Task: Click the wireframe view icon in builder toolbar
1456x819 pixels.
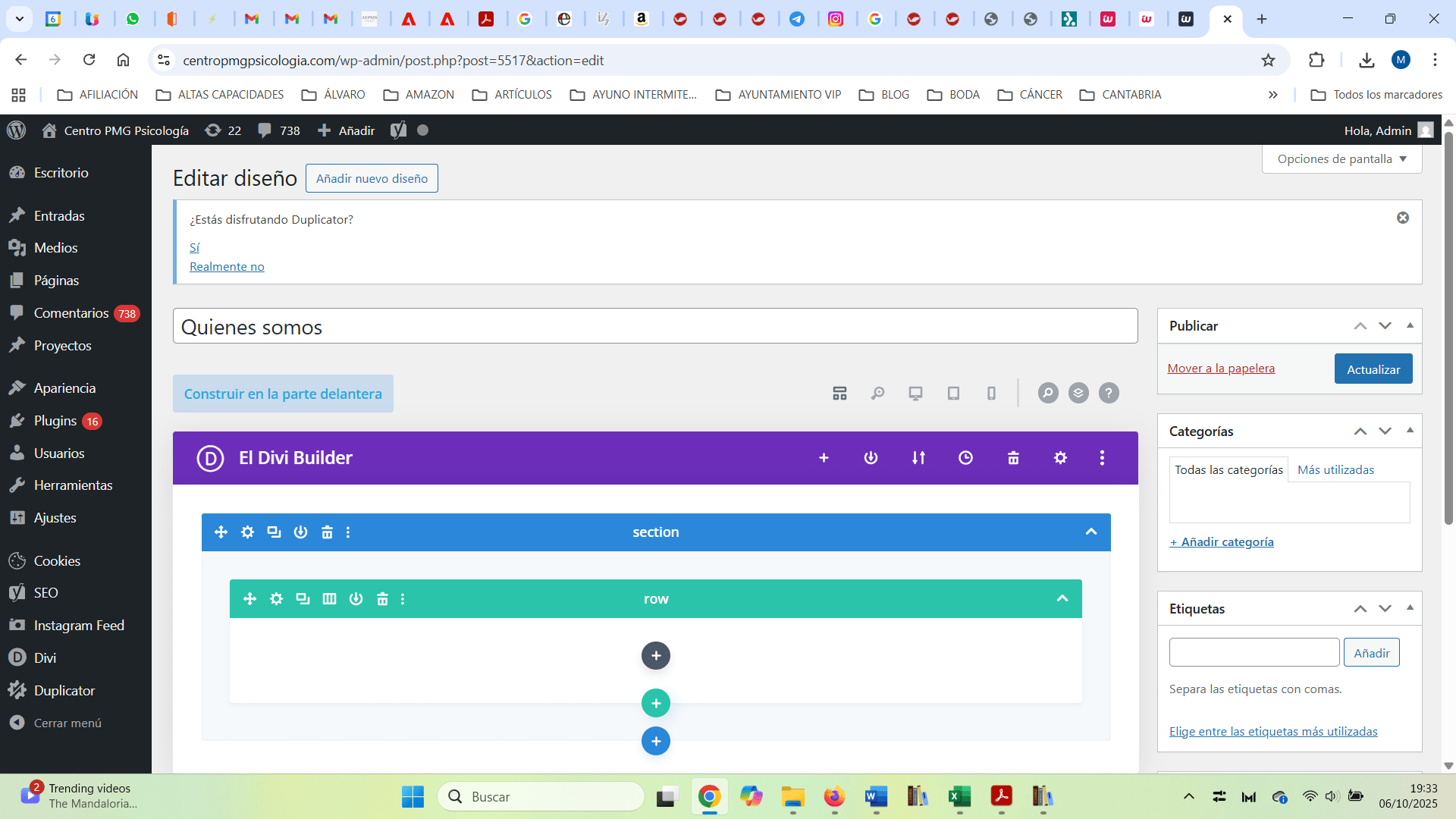Action: (839, 393)
